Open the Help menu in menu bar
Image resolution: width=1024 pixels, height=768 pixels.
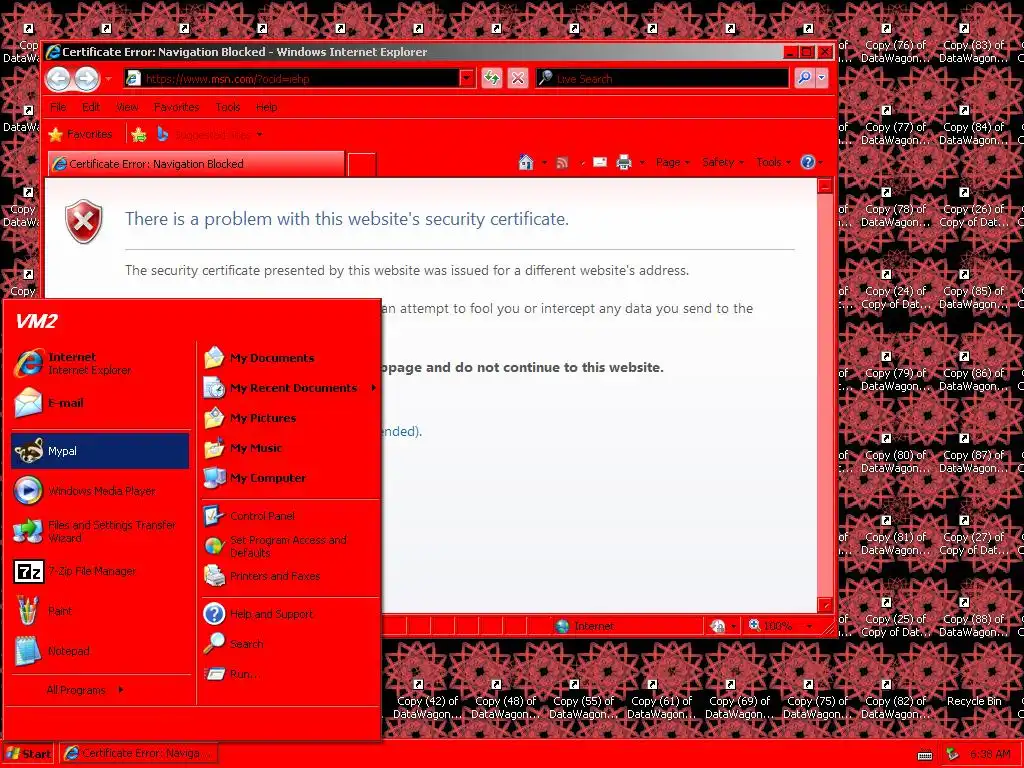click(266, 107)
